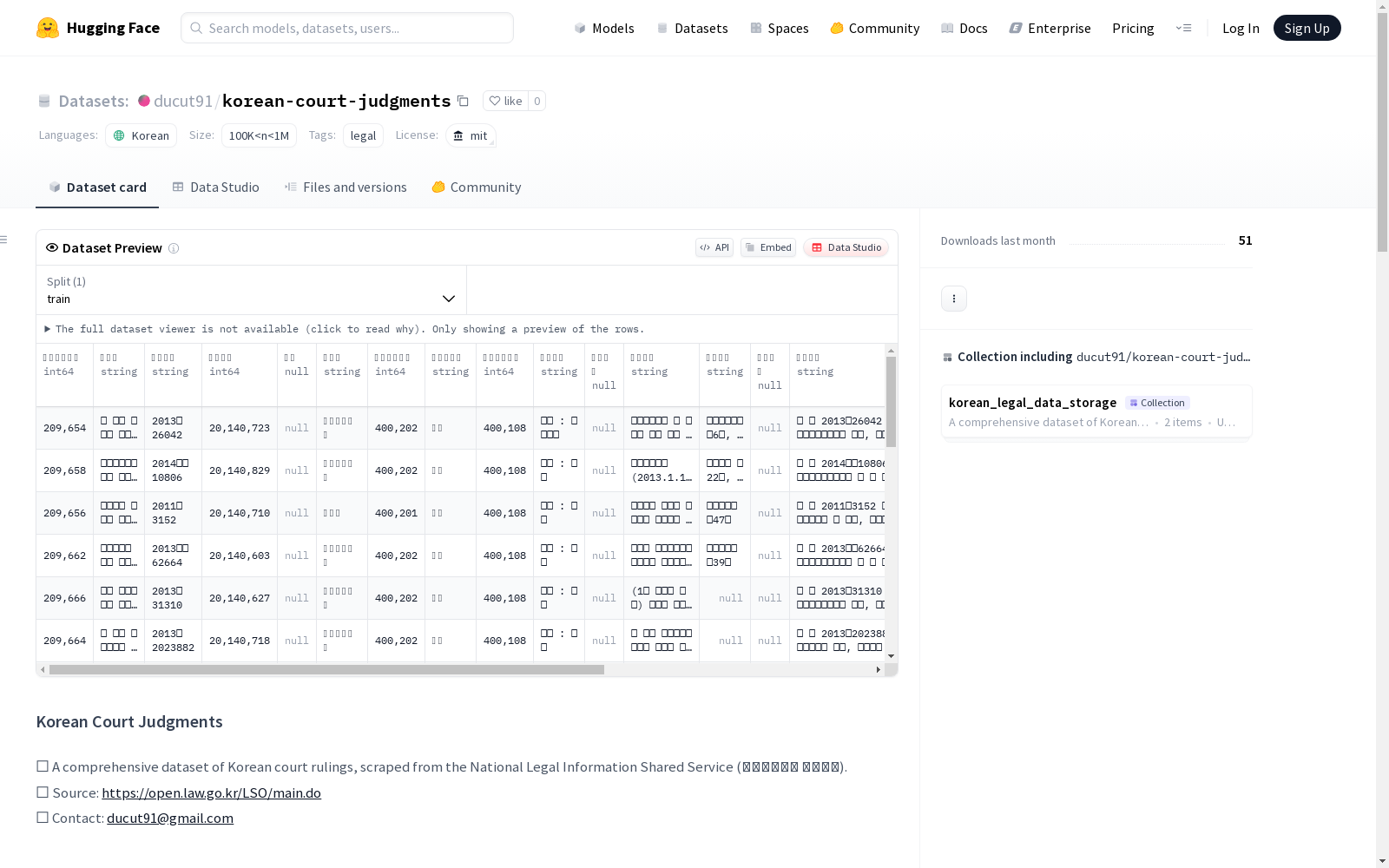Click the ducut91@gmail.com contact link
The image size is (1389, 868).
point(170,818)
